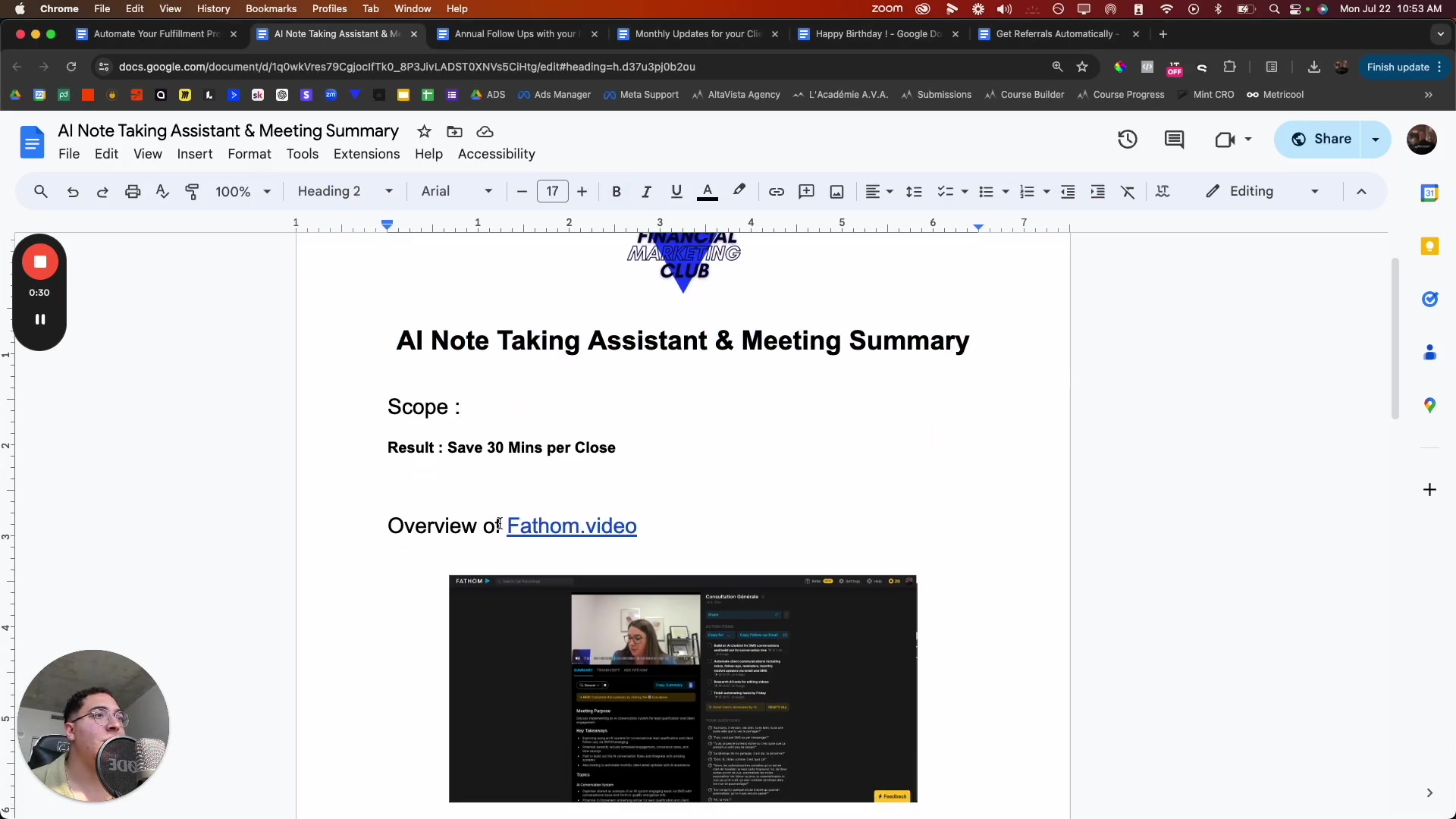
Task: Open Course Builder bookmark
Action: [1024, 95]
